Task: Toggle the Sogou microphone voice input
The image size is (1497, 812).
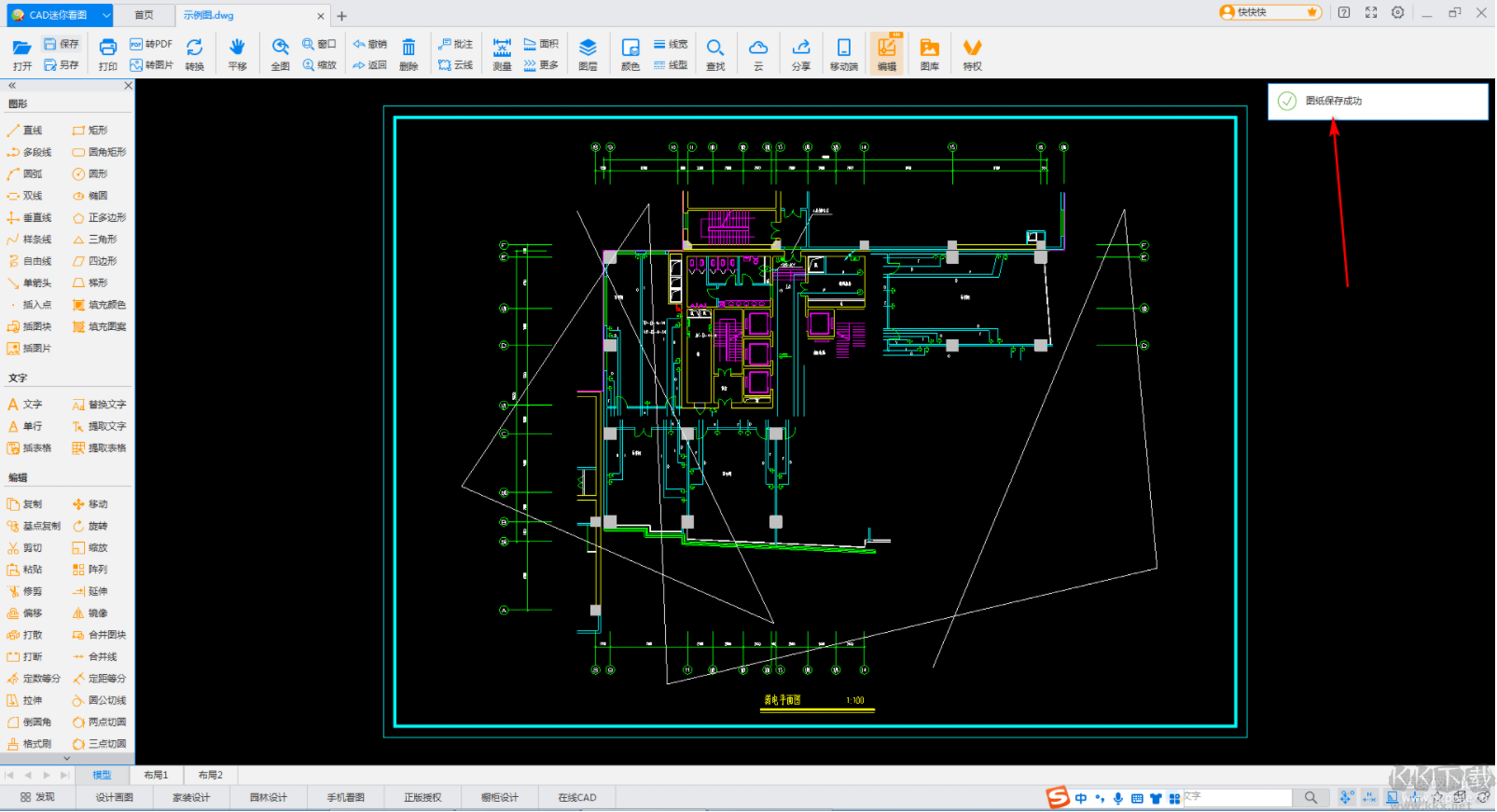Action: pos(1118,798)
